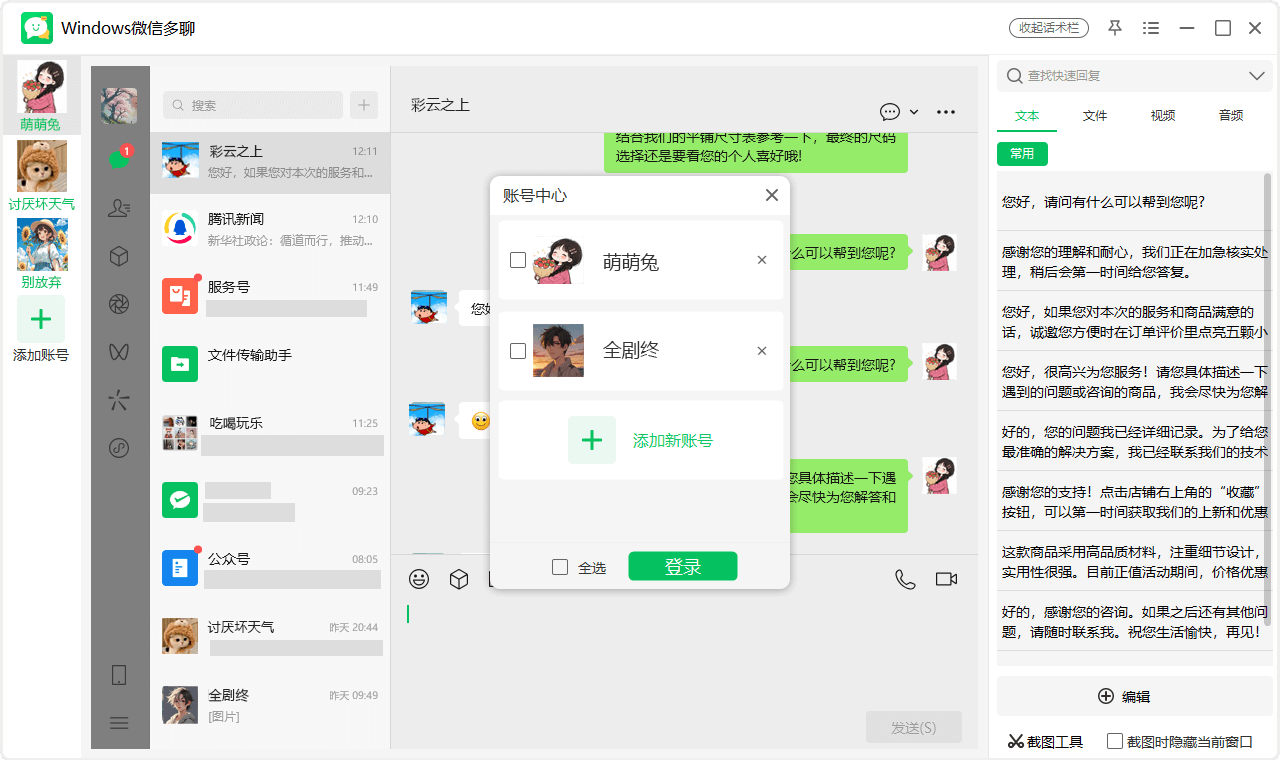The image size is (1280, 760).
Task: Open the contacts icon in WeChat sidebar
Action: 119,208
